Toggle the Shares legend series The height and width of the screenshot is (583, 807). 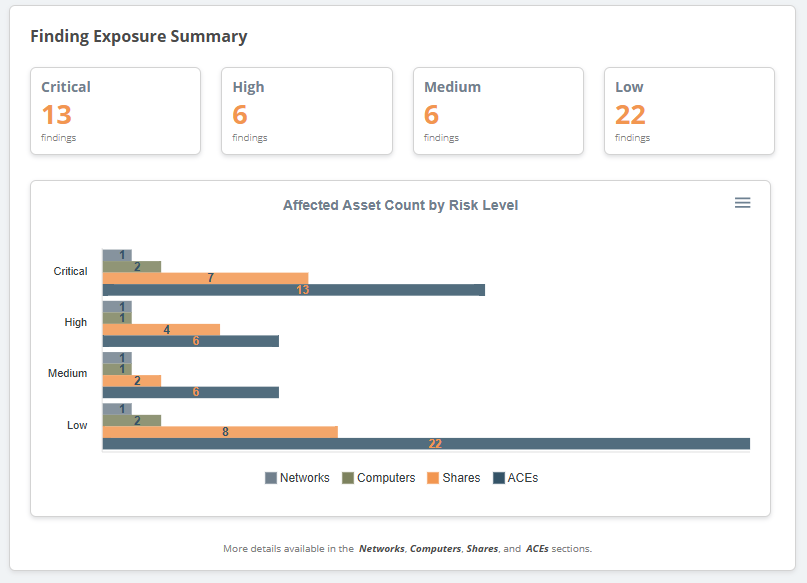(x=460, y=478)
